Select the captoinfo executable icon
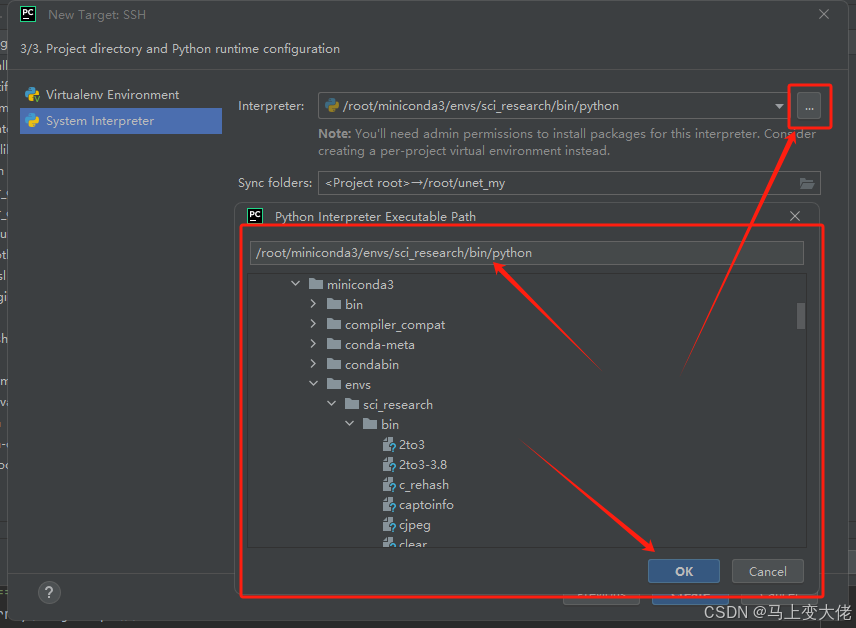Image resolution: width=856 pixels, height=628 pixels. (389, 504)
